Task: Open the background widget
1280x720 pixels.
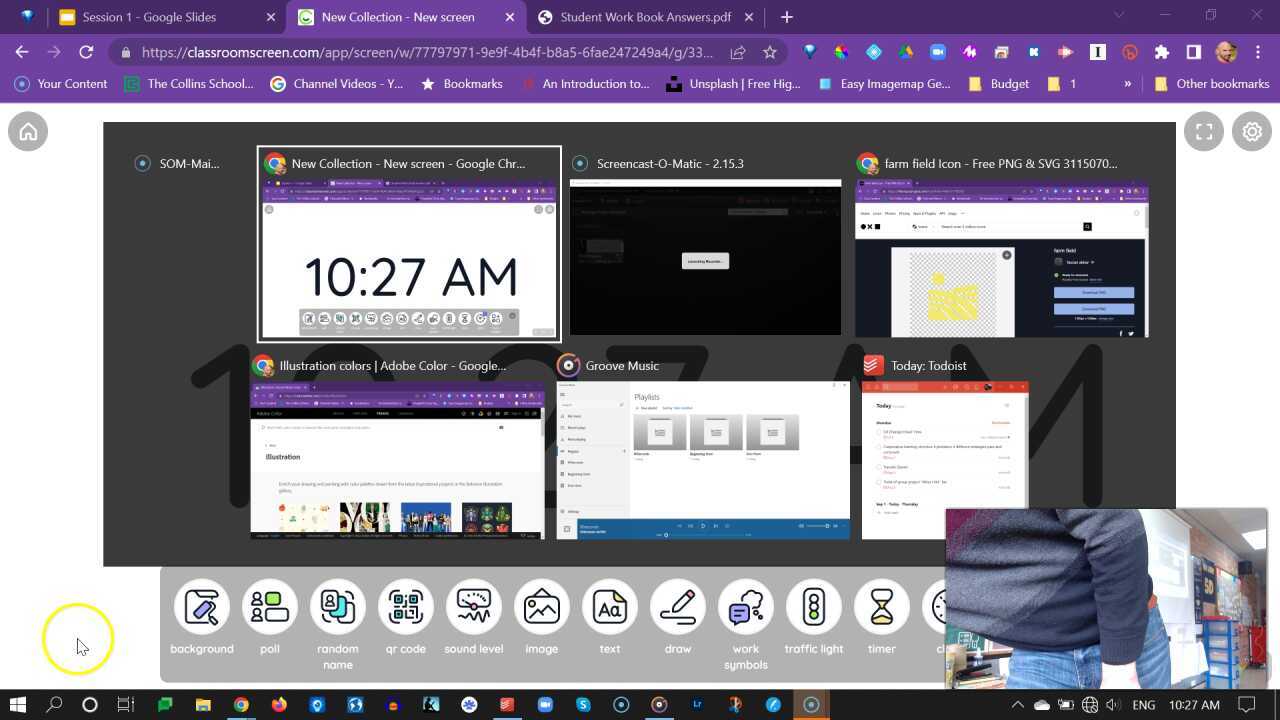Action: click(201, 607)
